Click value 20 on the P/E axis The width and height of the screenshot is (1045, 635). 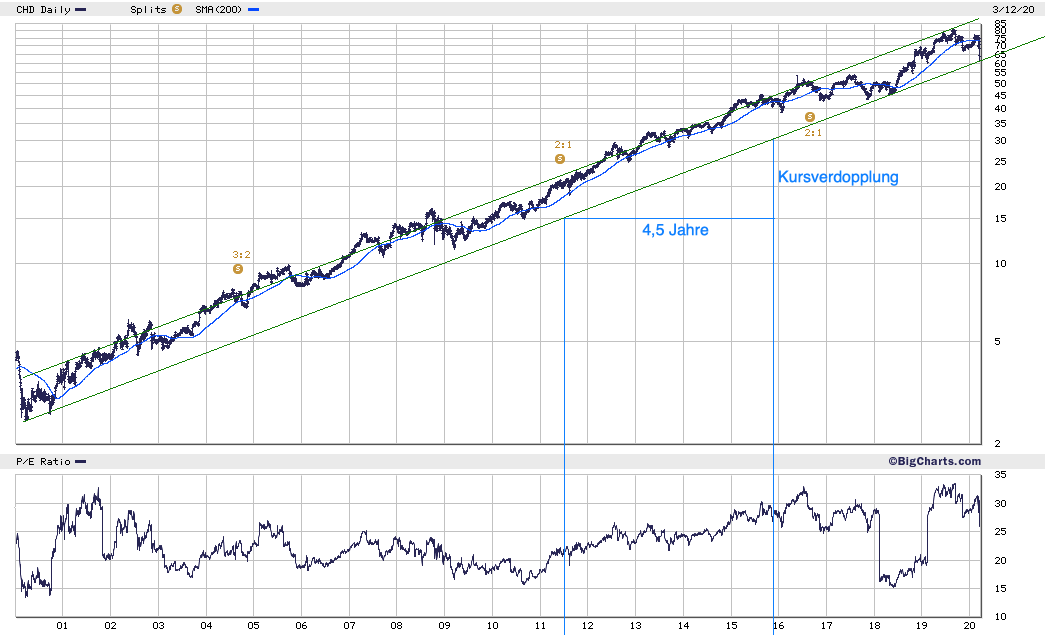[x=1000, y=560]
